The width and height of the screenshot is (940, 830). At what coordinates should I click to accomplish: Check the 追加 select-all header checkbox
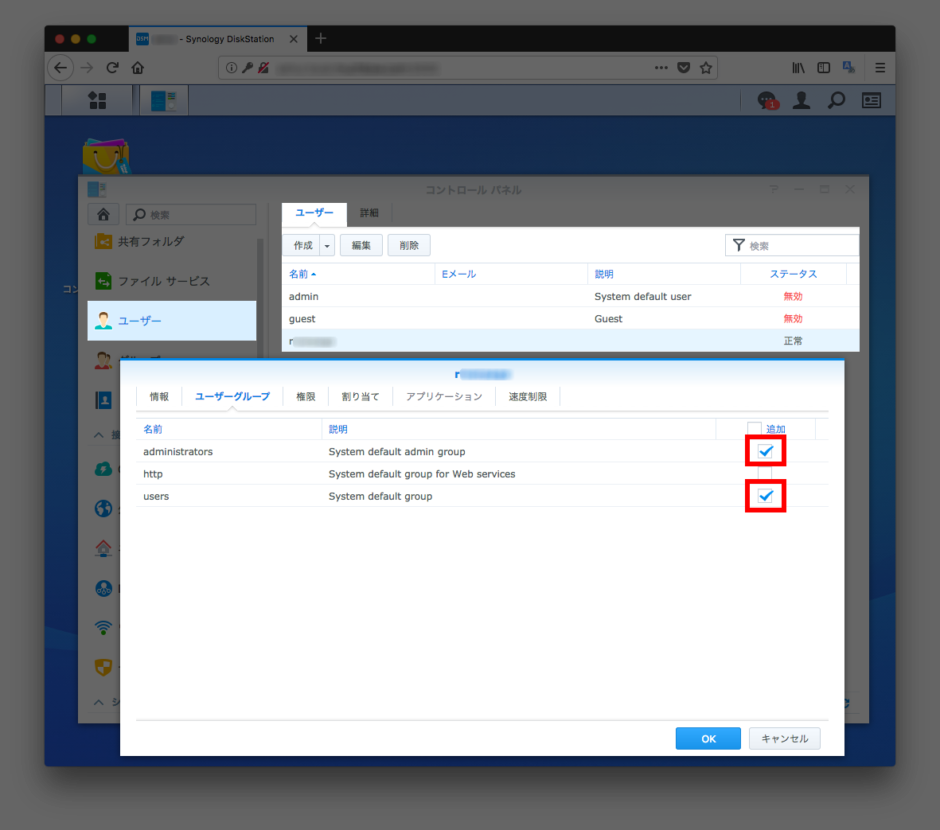point(754,428)
